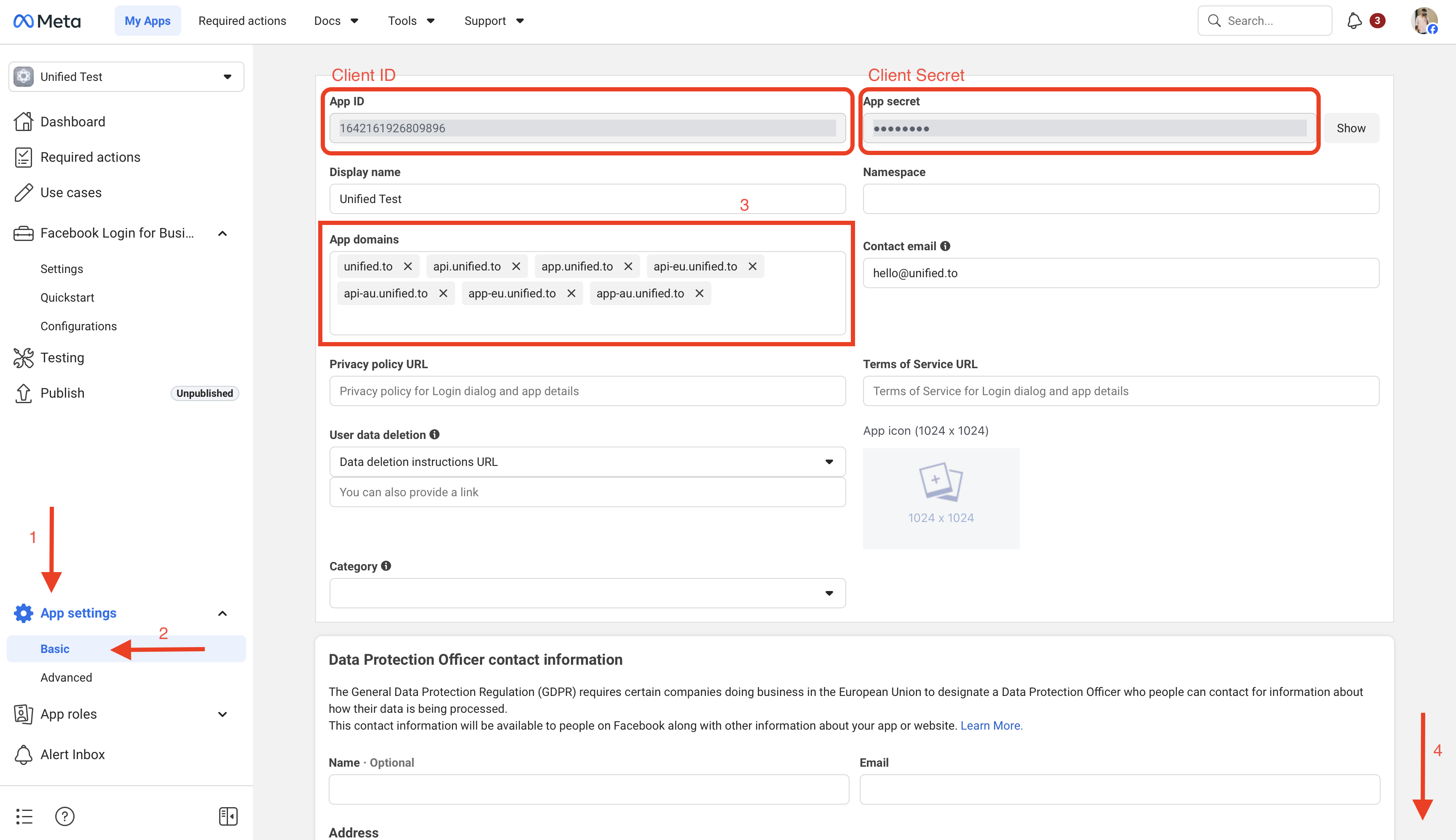Collapse sidebar using panel toggle icon
The height and width of the screenshot is (840, 1456).
click(228, 816)
